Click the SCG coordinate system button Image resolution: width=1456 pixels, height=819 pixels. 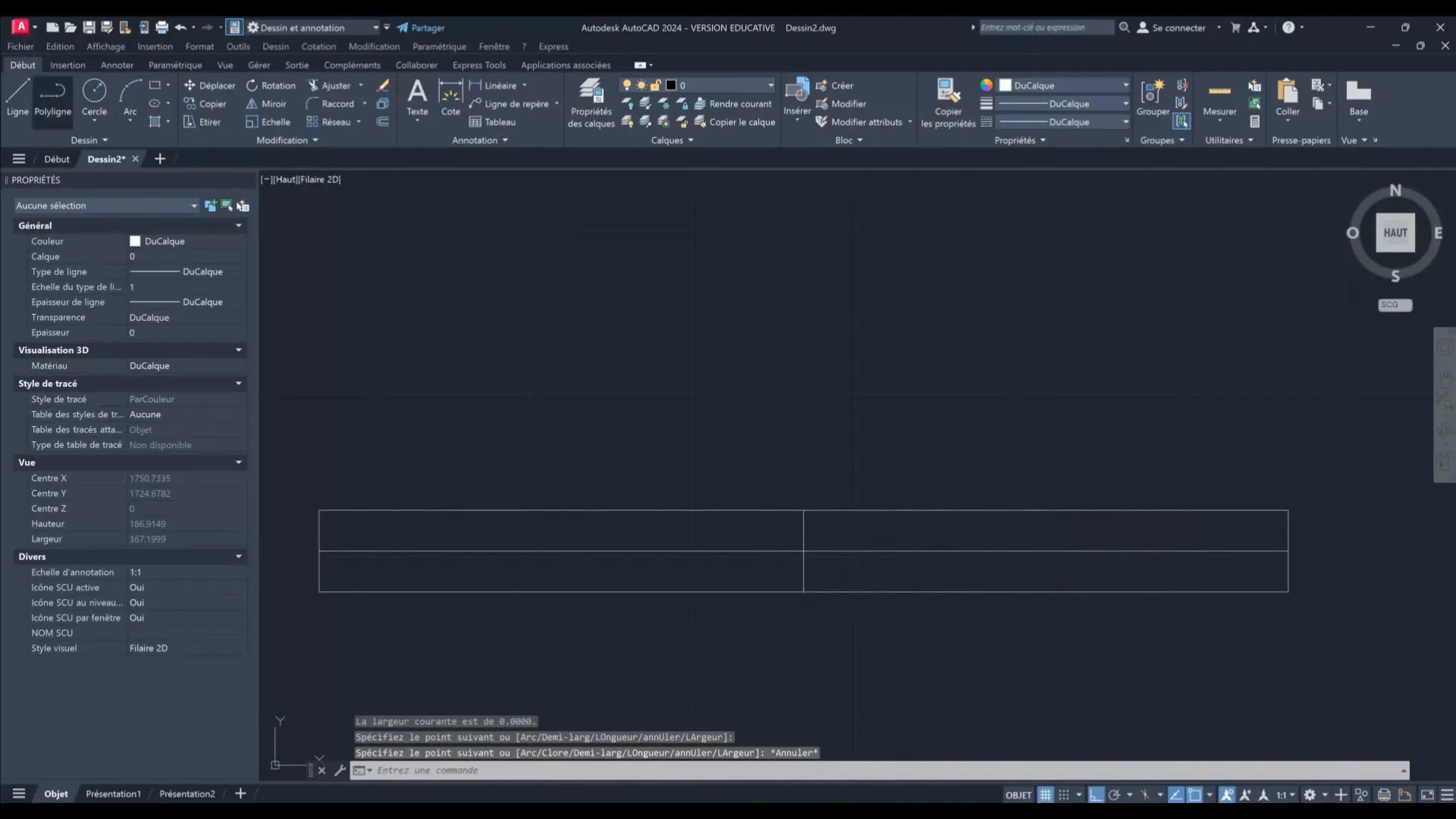click(1395, 305)
